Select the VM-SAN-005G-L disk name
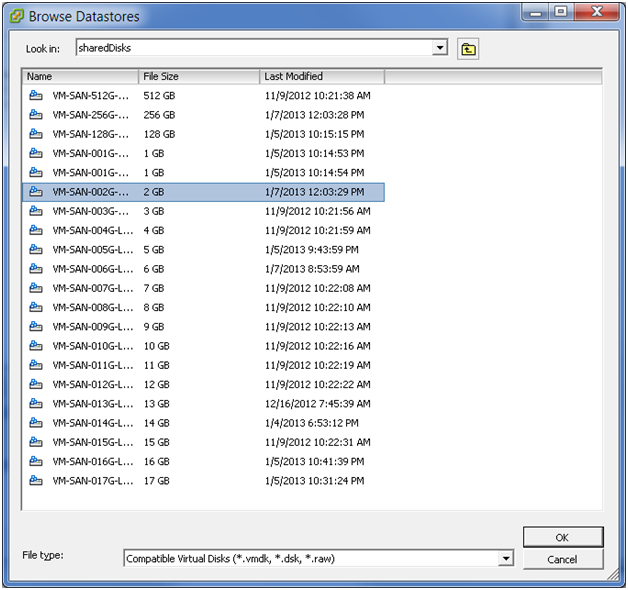The height and width of the screenshot is (590, 628). (x=93, y=250)
